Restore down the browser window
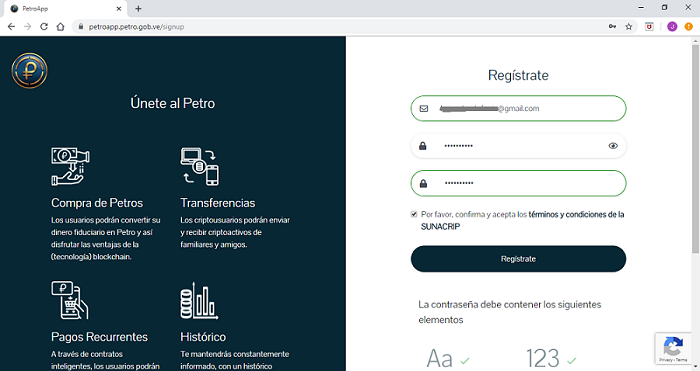This screenshot has width=700, height=371. [664, 8]
